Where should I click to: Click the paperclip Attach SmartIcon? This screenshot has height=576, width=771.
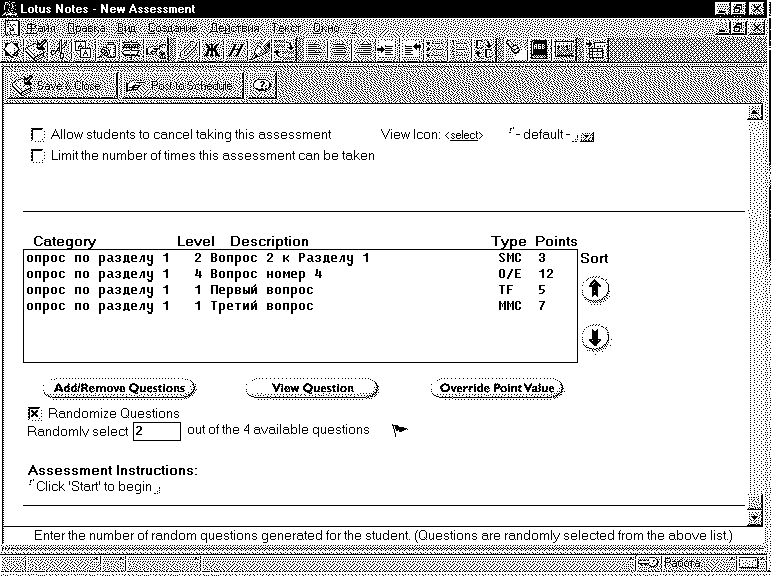pos(187,50)
